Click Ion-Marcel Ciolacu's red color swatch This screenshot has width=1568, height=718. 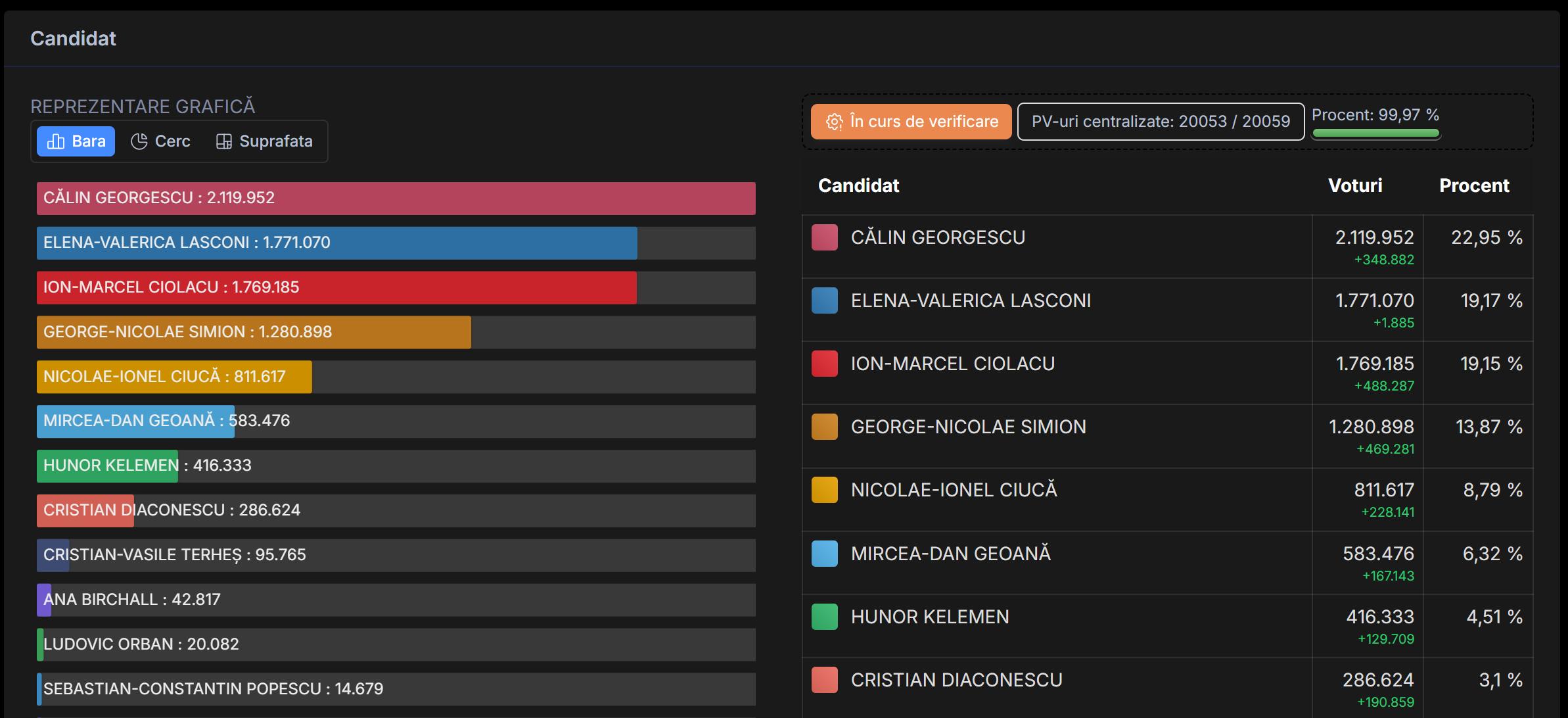(x=825, y=364)
